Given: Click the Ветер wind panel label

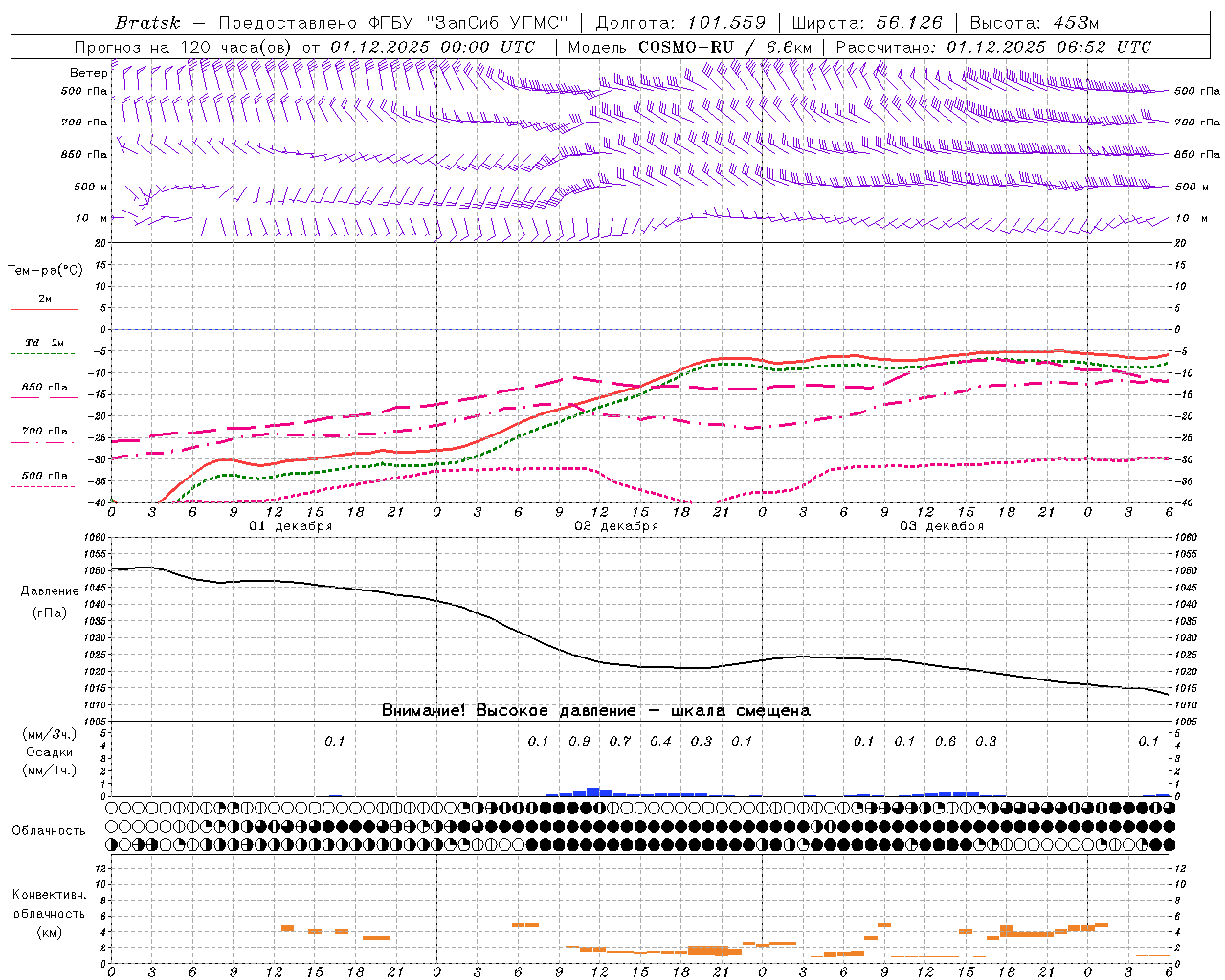Looking at the screenshot, I should pyautogui.click(x=88, y=73).
